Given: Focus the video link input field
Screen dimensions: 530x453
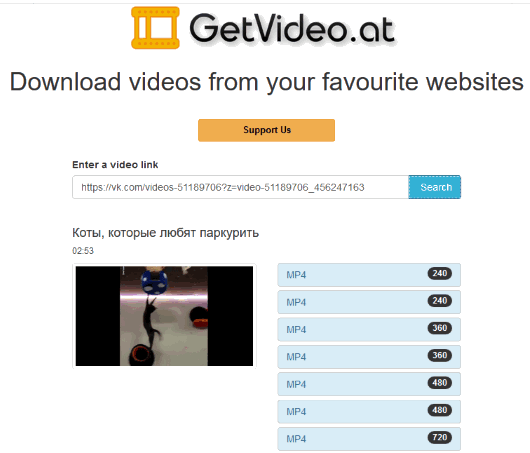Looking at the screenshot, I should tap(240, 187).
